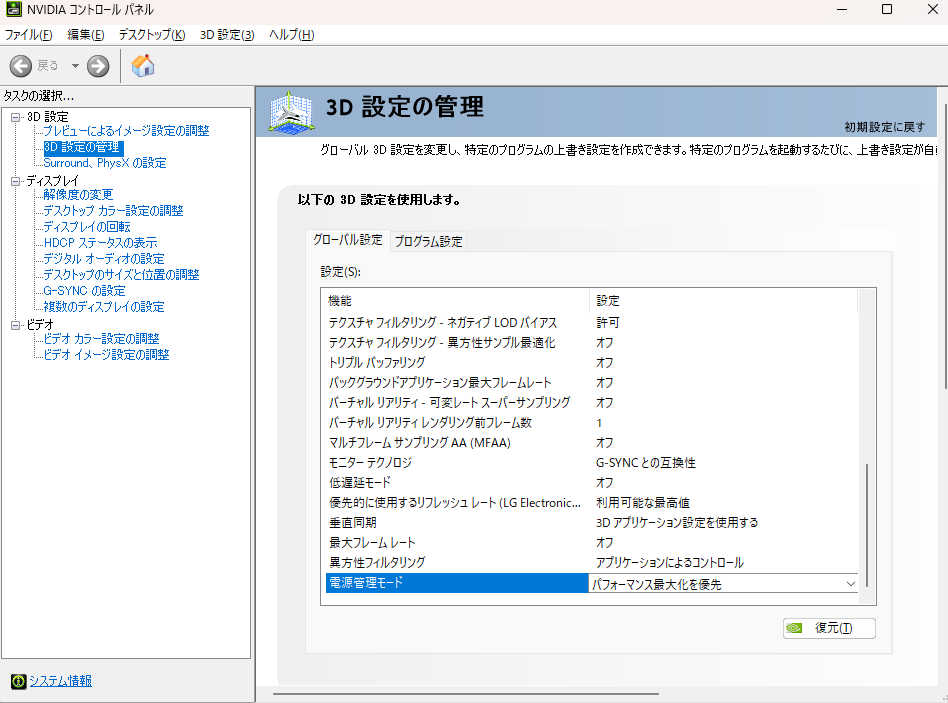Collapse the ディスプレイ tree node
The height and width of the screenshot is (703, 948).
[x=16, y=181]
